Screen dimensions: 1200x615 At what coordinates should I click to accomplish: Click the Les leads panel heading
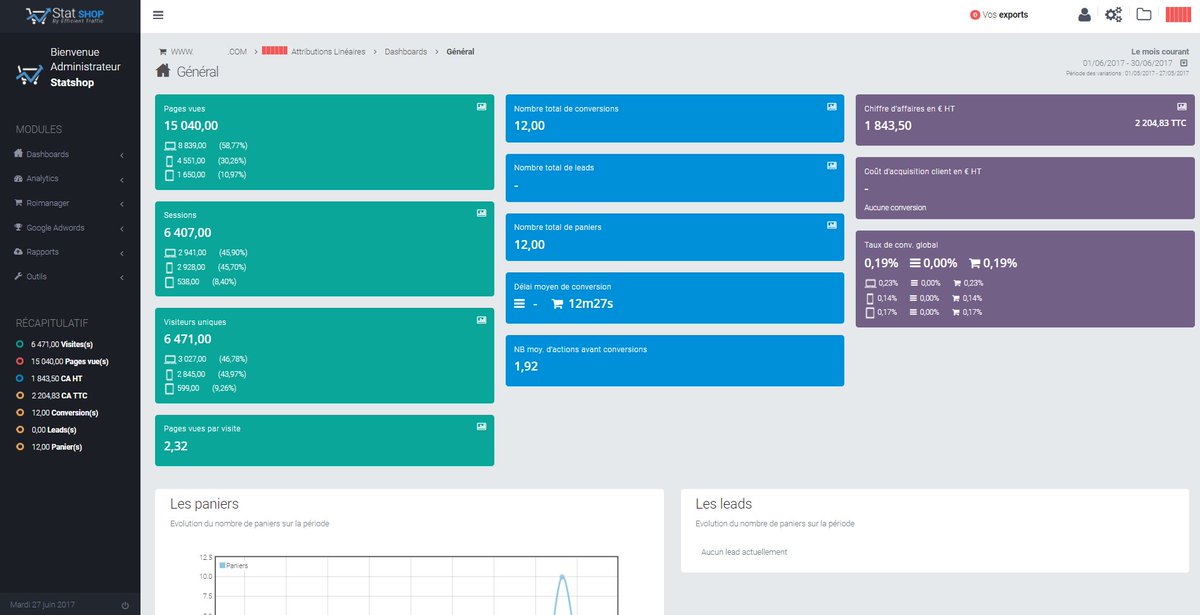tap(724, 504)
